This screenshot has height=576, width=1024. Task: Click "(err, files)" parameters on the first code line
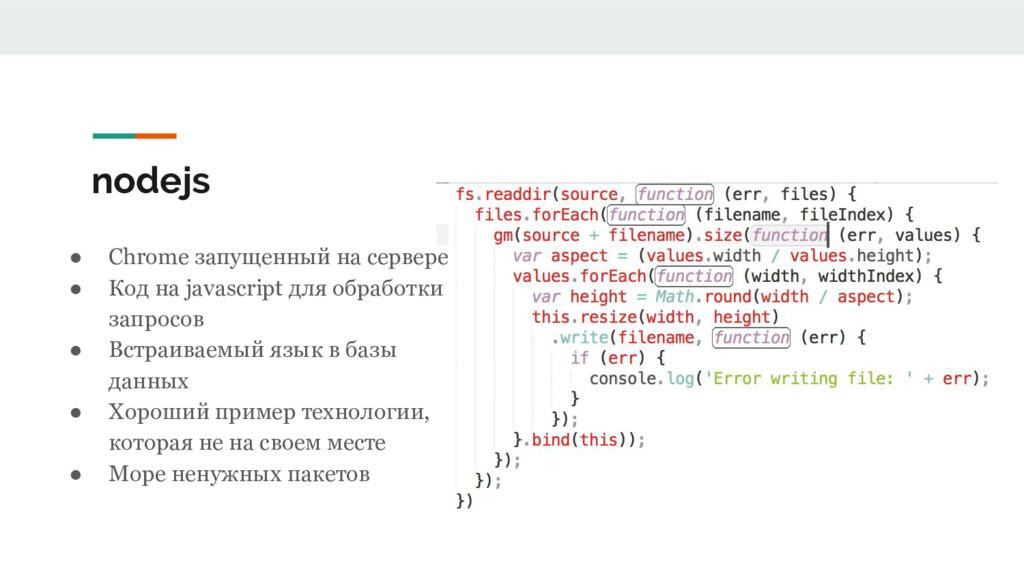780,194
